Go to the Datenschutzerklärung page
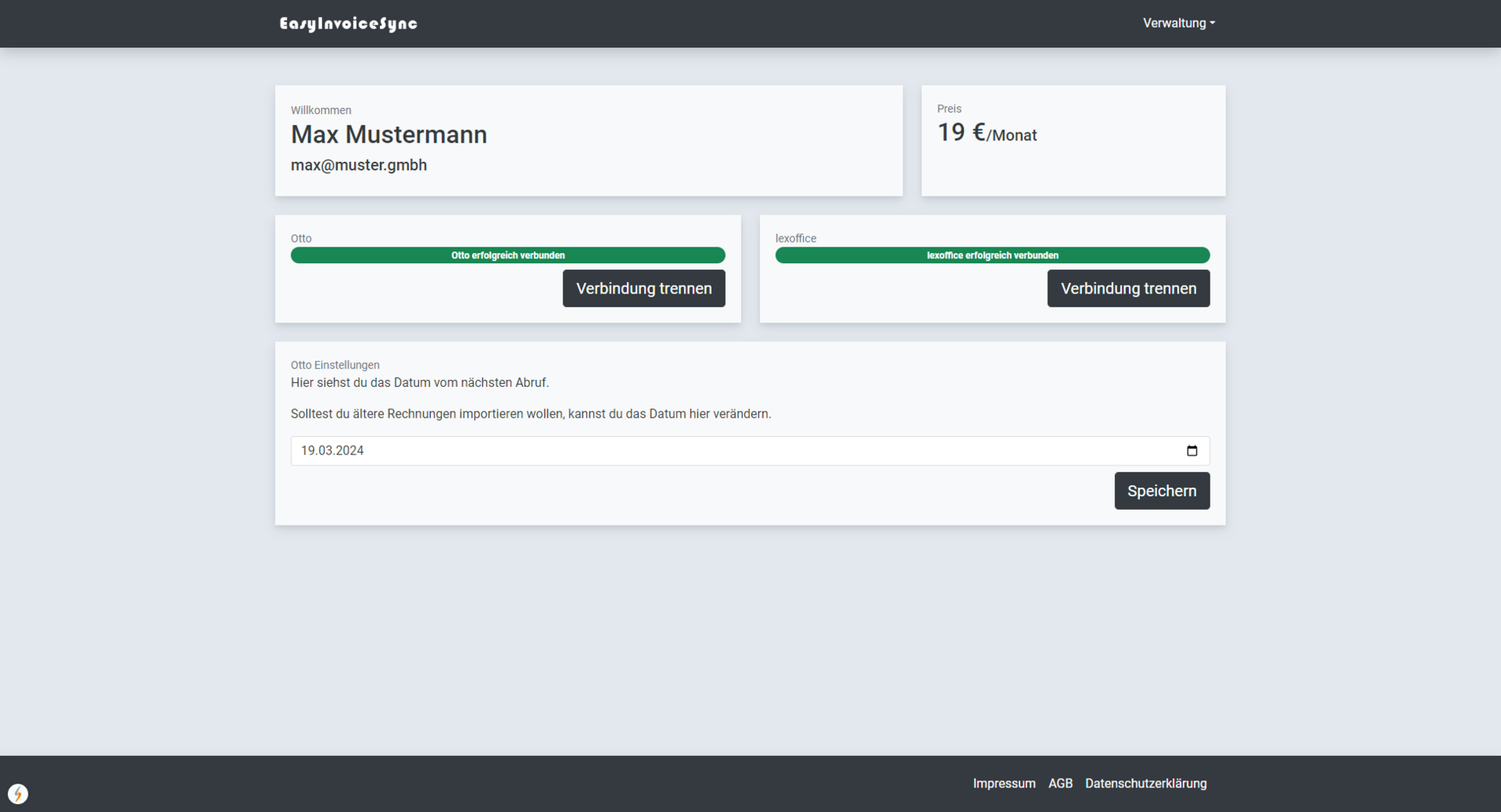 point(1146,783)
